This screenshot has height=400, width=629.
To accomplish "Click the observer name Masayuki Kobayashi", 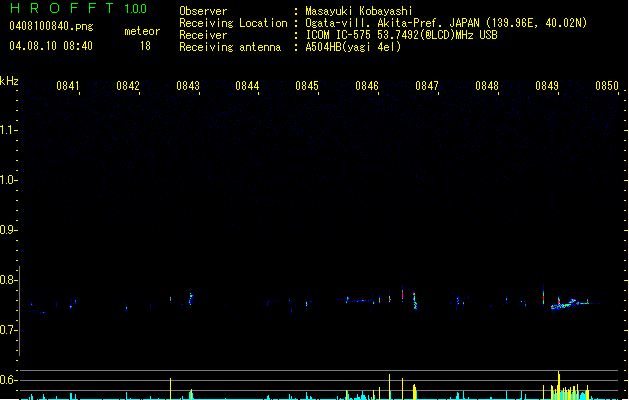I will (x=359, y=11).
